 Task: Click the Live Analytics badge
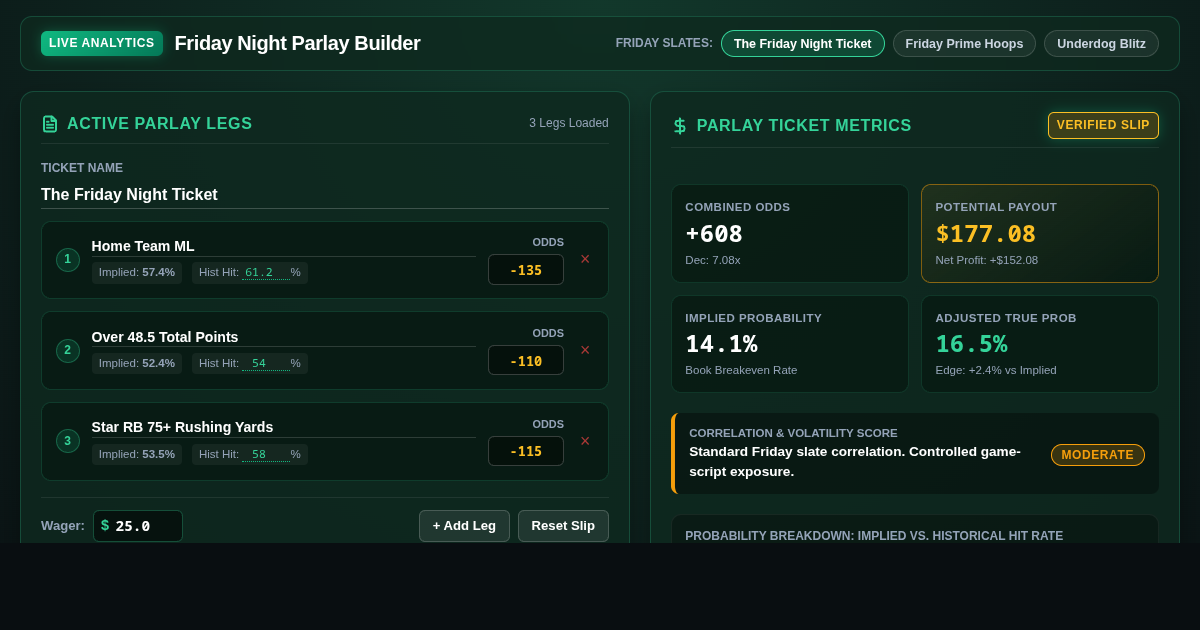click(x=102, y=43)
